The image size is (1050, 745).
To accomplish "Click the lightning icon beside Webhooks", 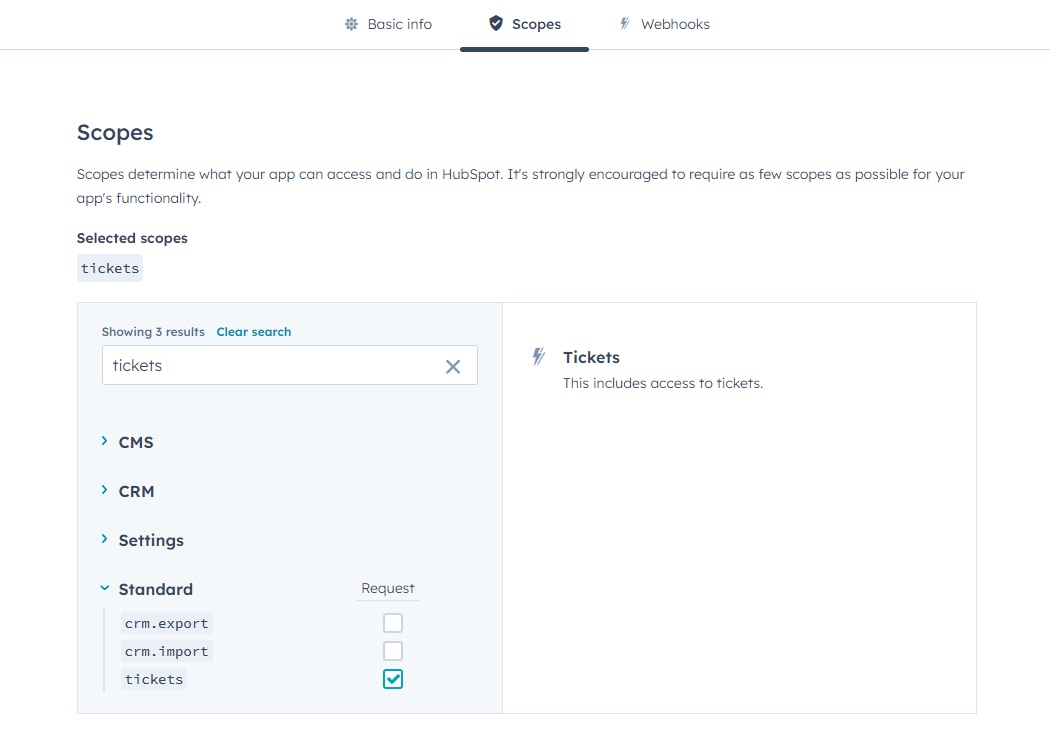I will (x=625, y=23).
